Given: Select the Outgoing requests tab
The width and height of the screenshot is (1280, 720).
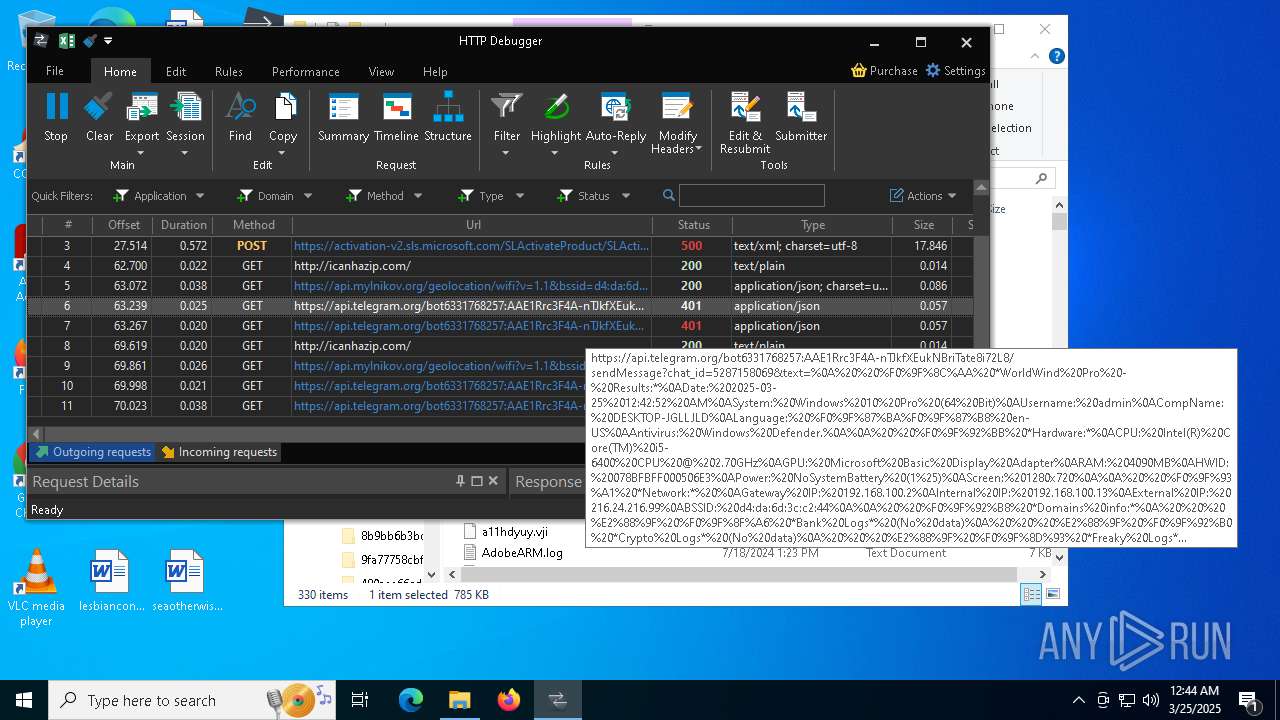Looking at the screenshot, I should click(92, 452).
